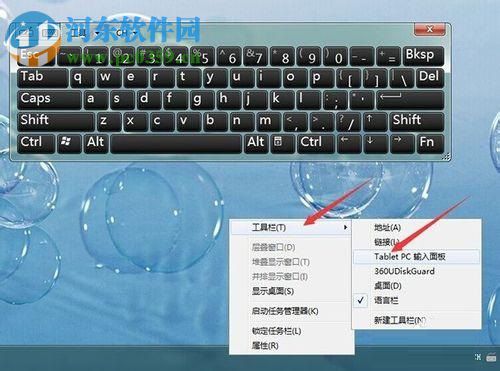
Task: Select 360UDiskGuard toolbar entry
Action: click(x=417, y=271)
